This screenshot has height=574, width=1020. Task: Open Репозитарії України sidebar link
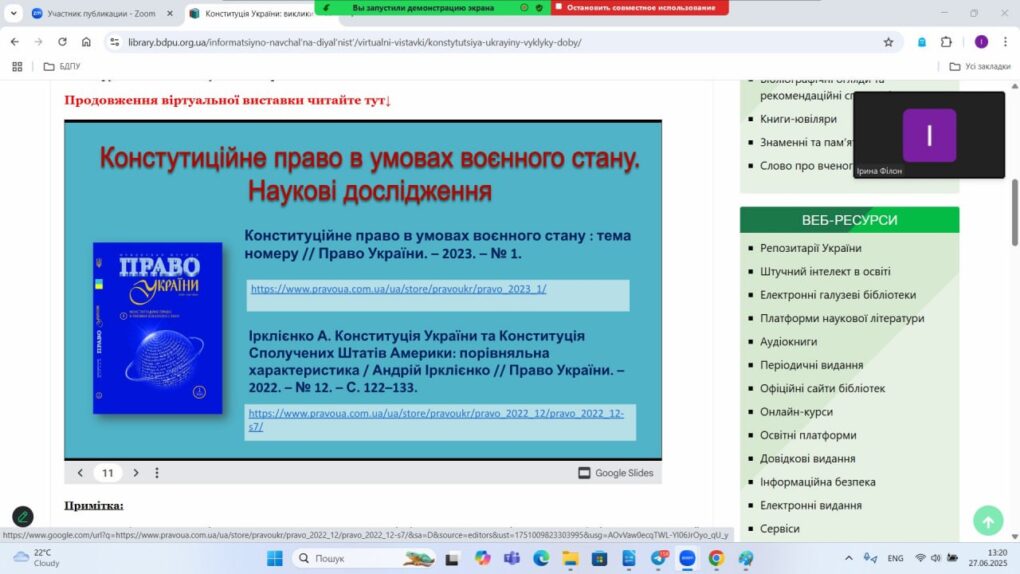click(x=811, y=248)
